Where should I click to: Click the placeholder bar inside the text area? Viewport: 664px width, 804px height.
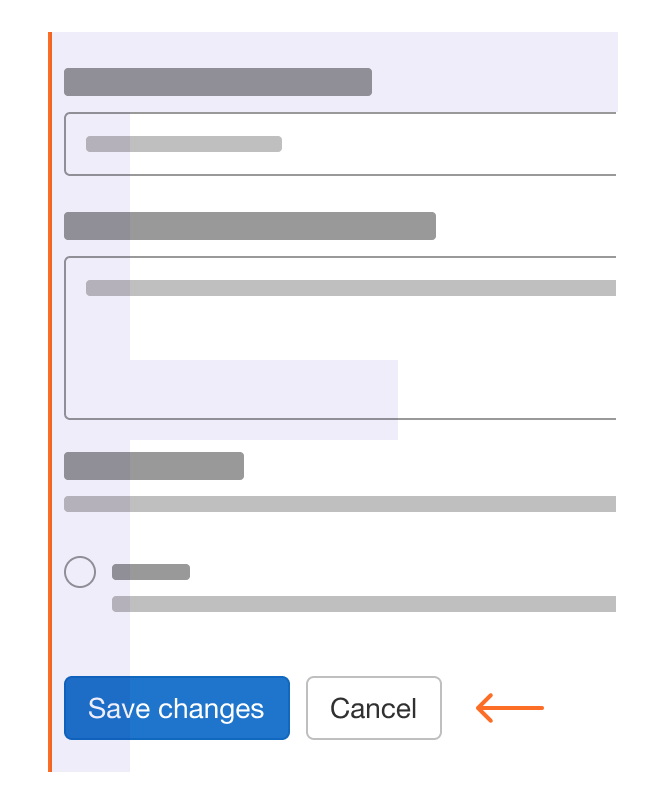tap(350, 288)
